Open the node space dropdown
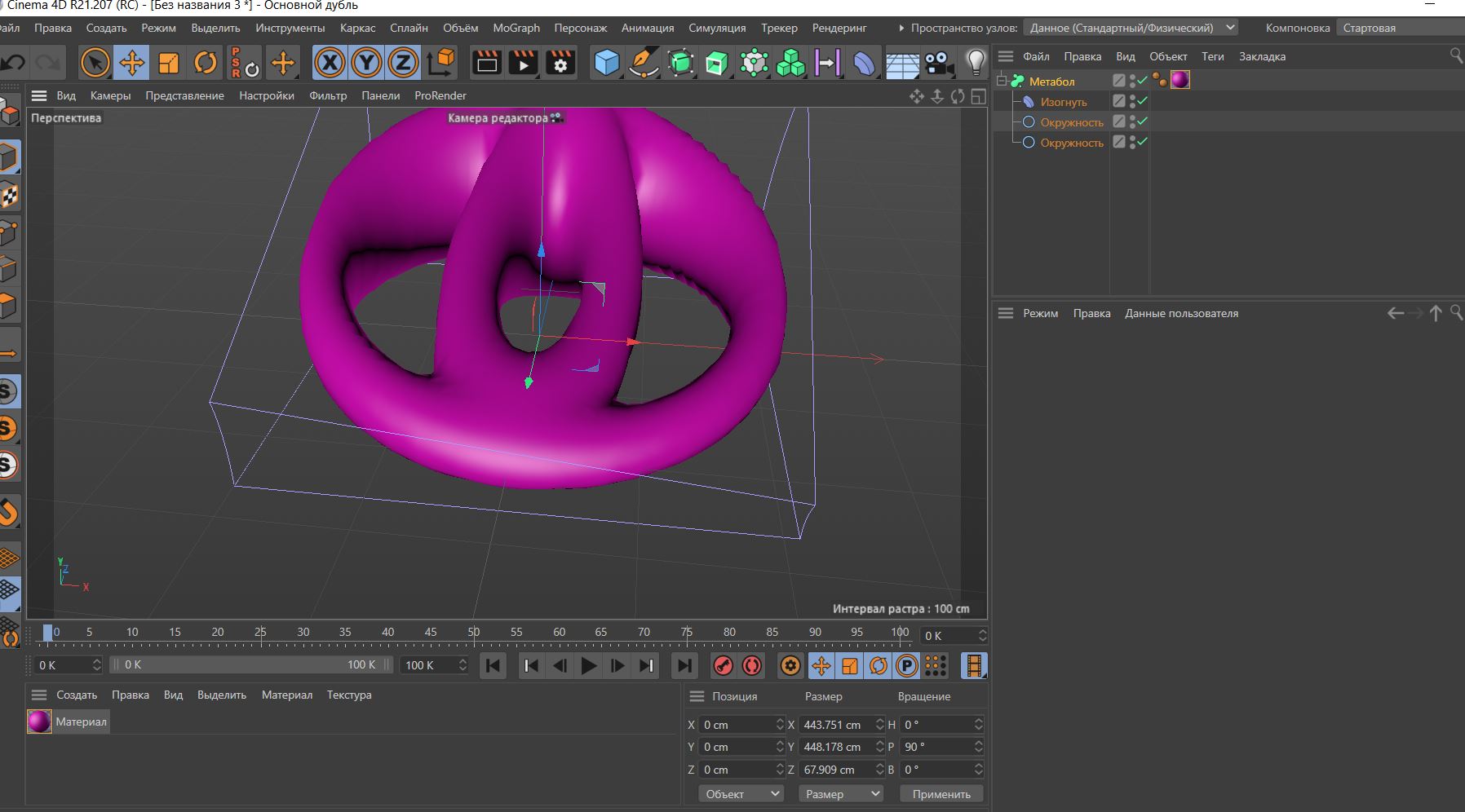Viewport: 1465px width, 812px height. 1228,27
